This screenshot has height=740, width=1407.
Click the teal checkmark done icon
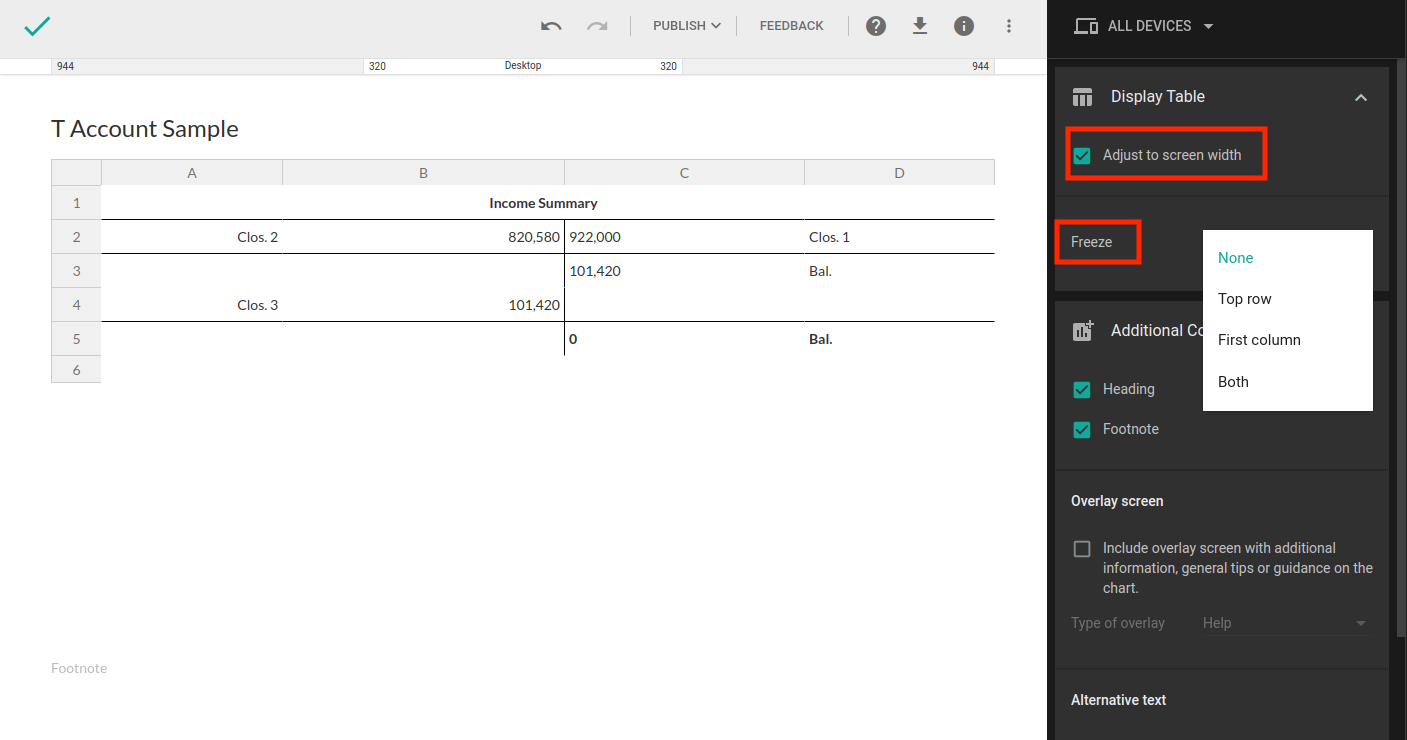[x=37, y=27]
